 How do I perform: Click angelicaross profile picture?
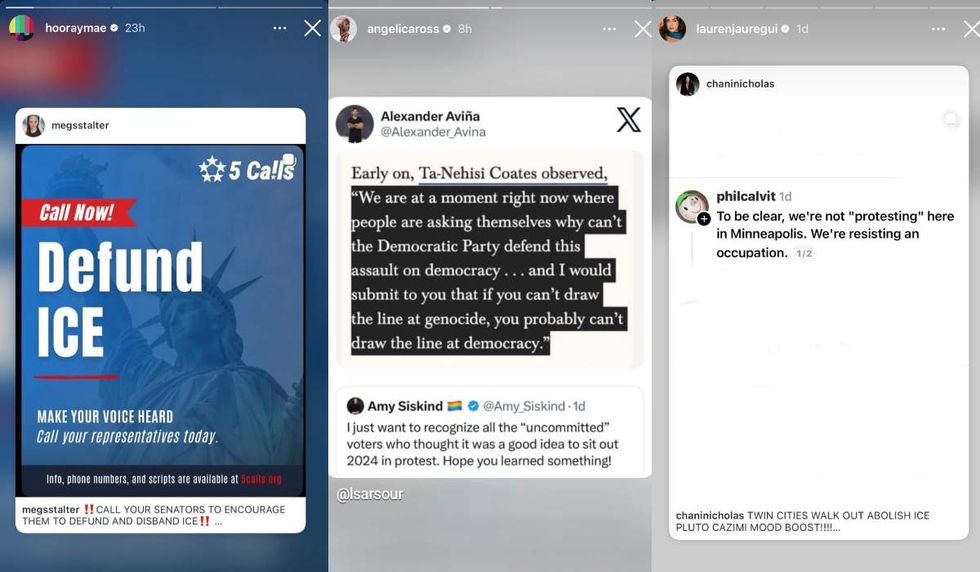coord(344,29)
